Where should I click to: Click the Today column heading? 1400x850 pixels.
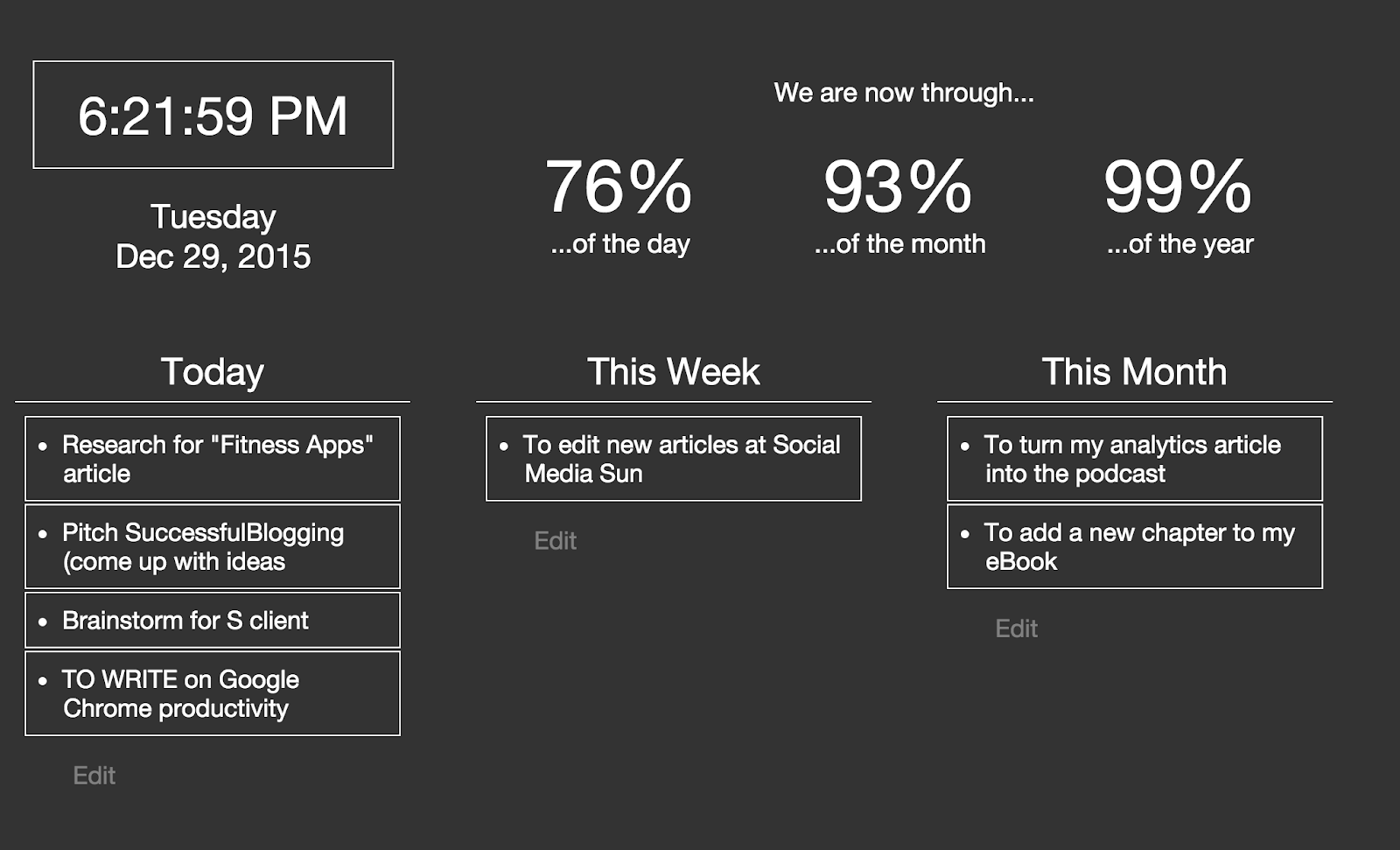(x=213, y=372)
